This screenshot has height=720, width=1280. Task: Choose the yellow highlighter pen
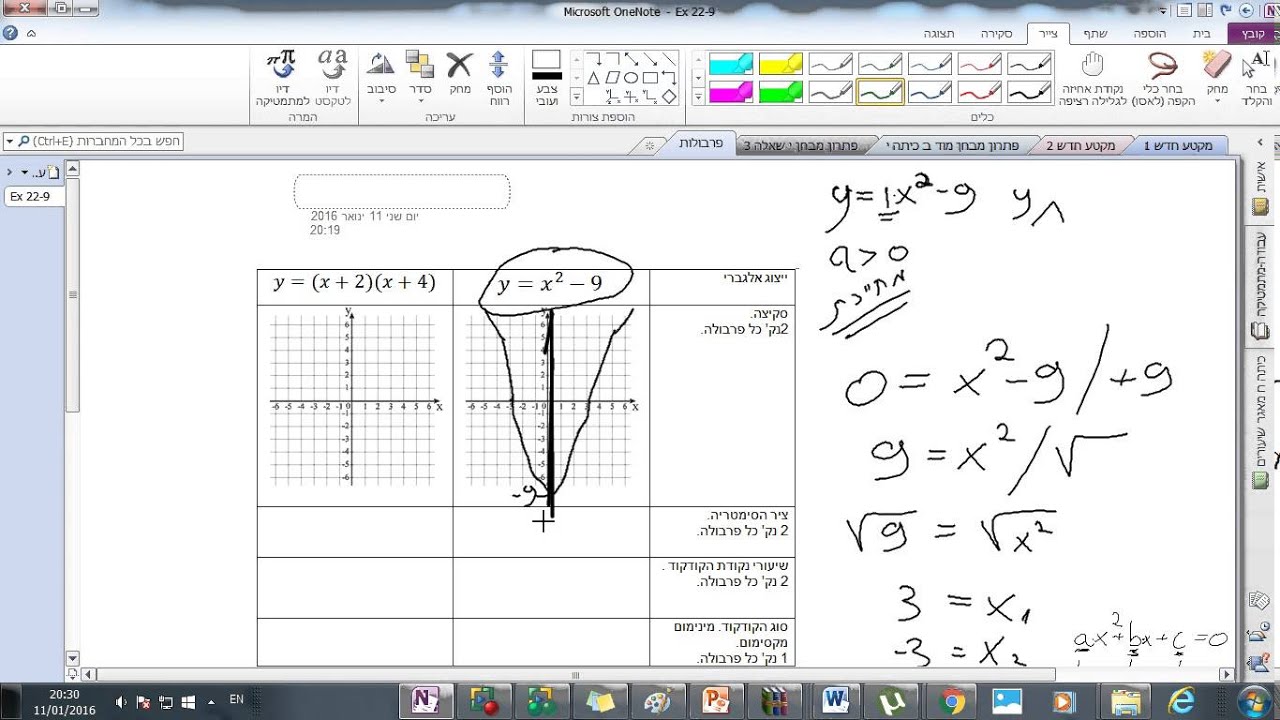[781, 65]
